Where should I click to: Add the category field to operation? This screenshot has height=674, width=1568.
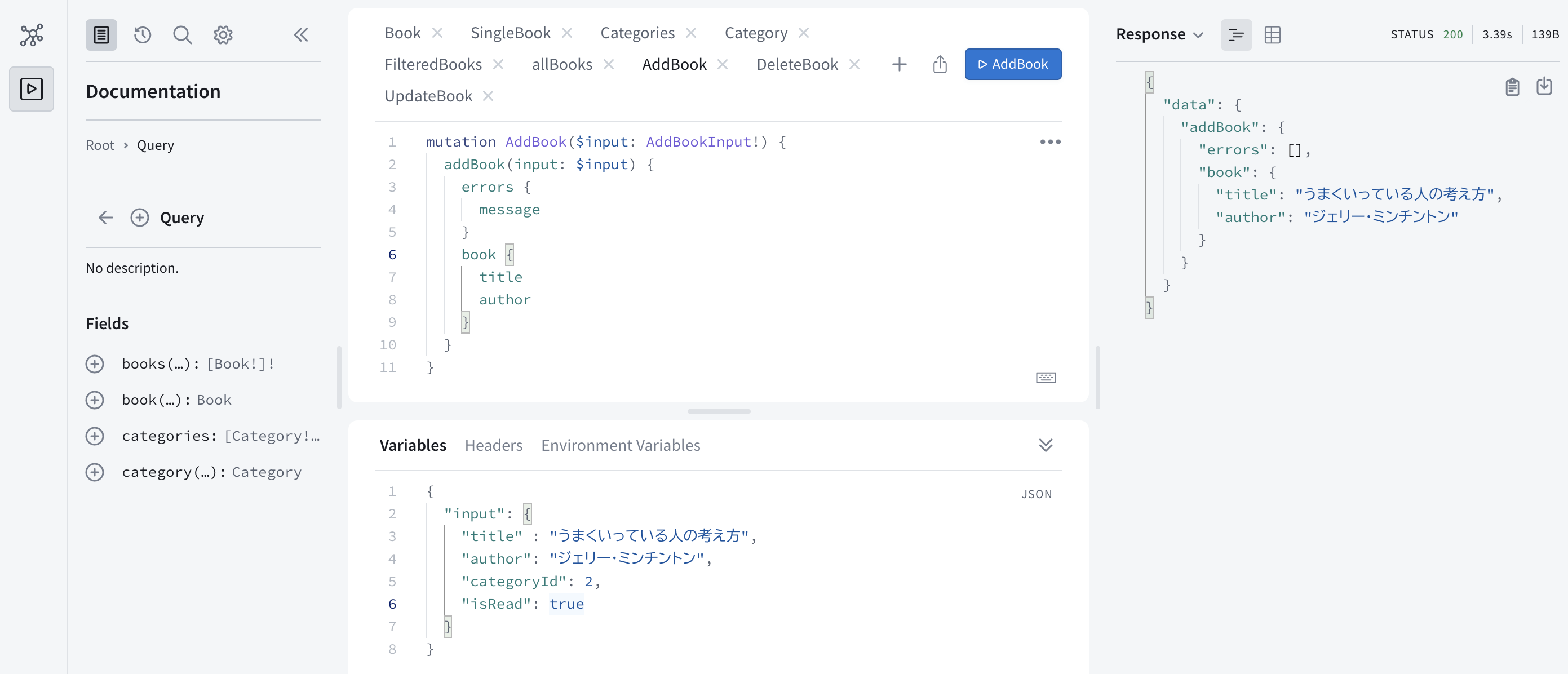pos(95,472)
